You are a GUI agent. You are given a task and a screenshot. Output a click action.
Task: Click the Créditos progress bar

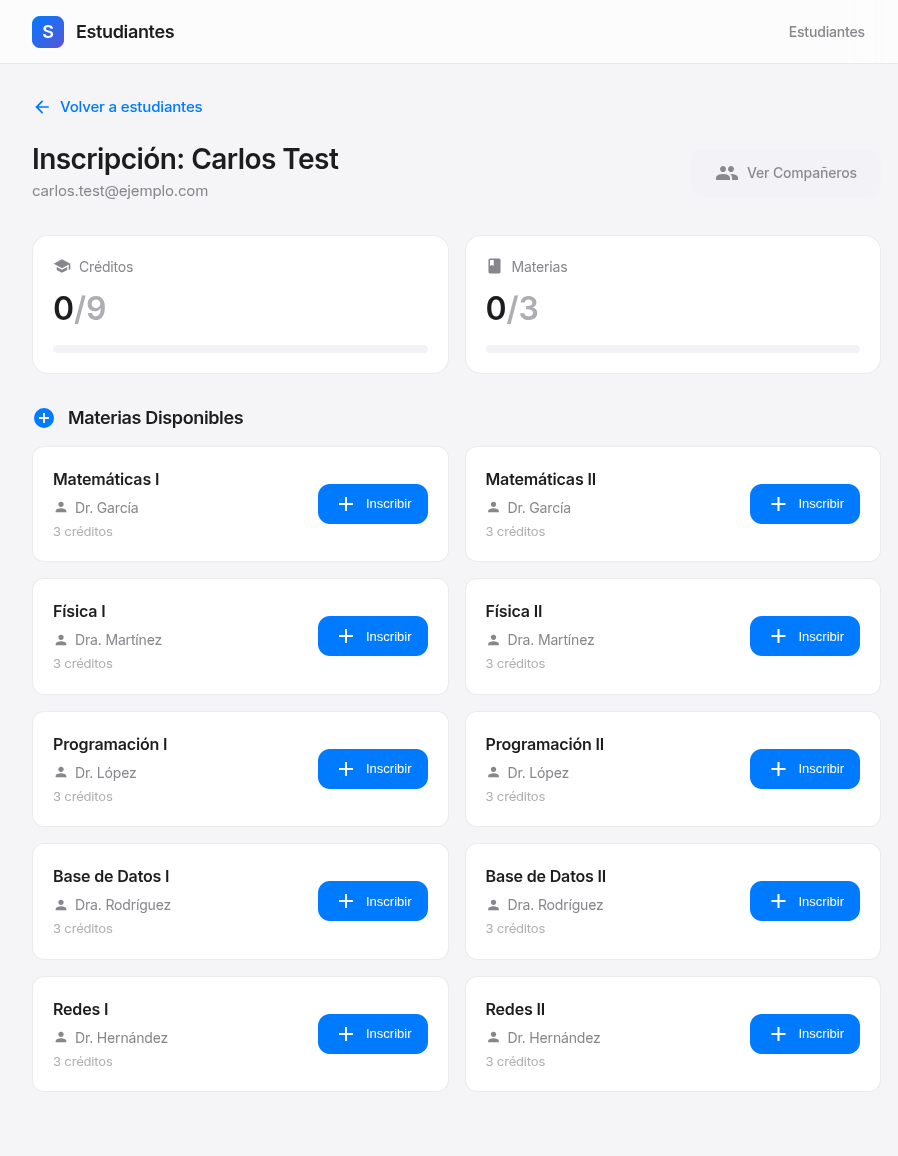(x=240, y=349)
